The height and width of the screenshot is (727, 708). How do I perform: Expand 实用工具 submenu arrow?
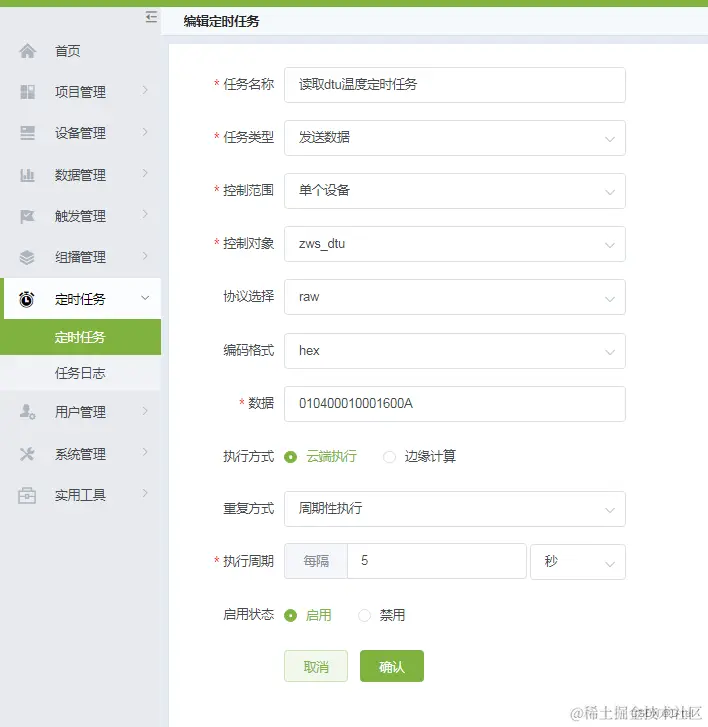[145, 493]
